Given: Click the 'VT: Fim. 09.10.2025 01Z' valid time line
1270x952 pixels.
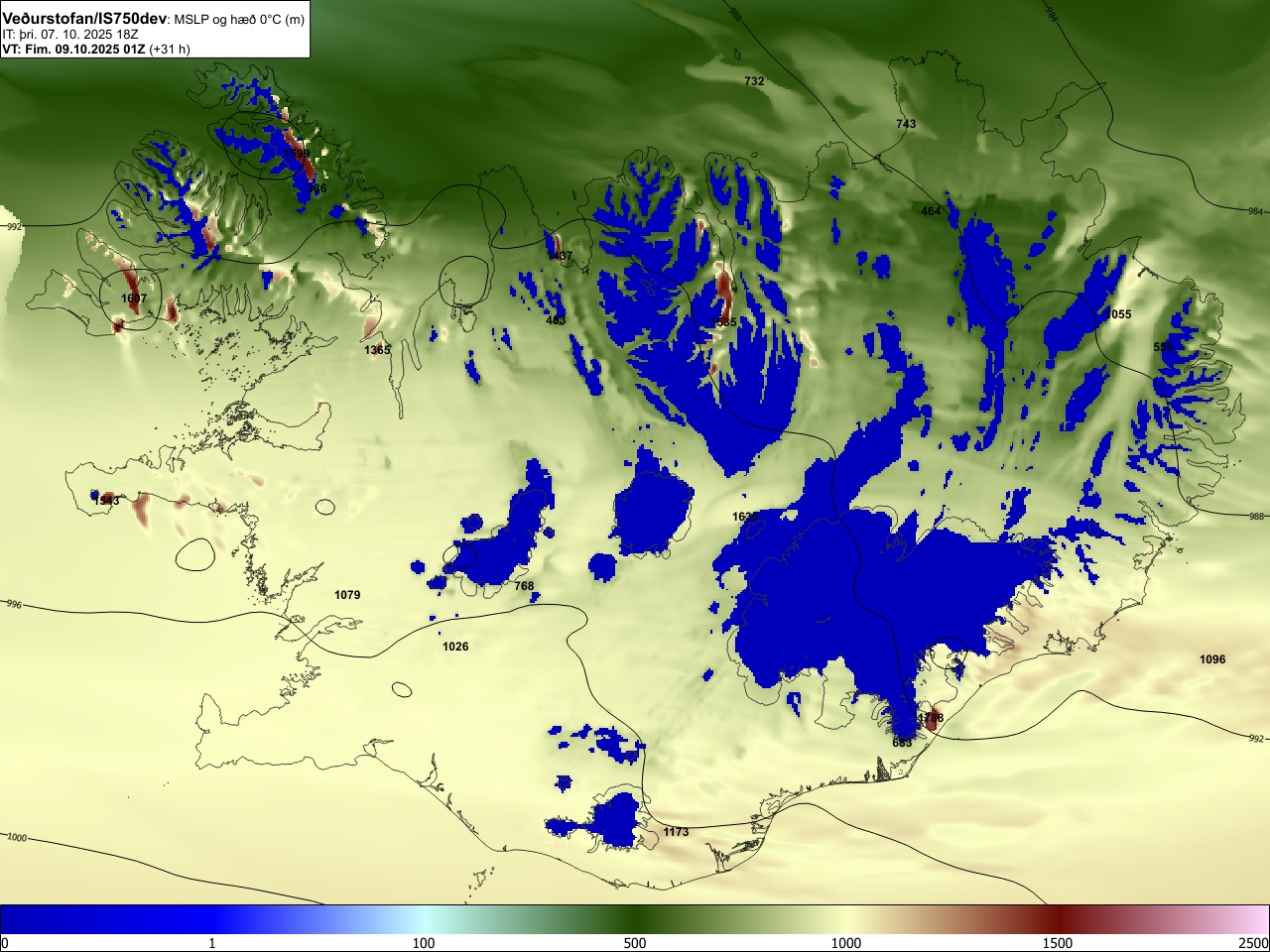Looking at the screenshot, I should pyautogui.click(x=73, y=49).
